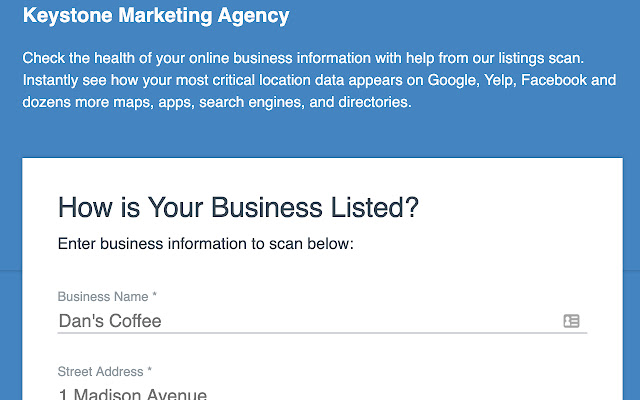Image resolution: width=640 pixels, height=400 pixels.
Task: Click the word "Instantly" in the description
Action: point(53,79)
